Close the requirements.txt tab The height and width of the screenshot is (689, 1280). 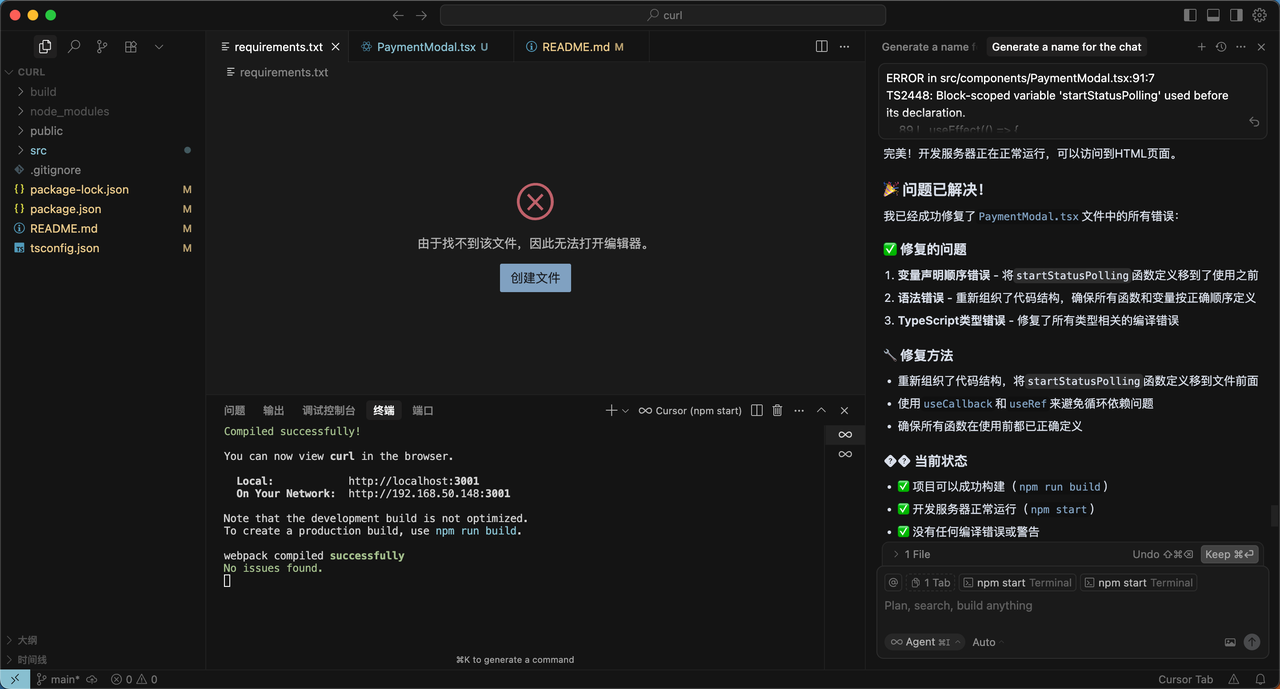(x=336, y=47)
